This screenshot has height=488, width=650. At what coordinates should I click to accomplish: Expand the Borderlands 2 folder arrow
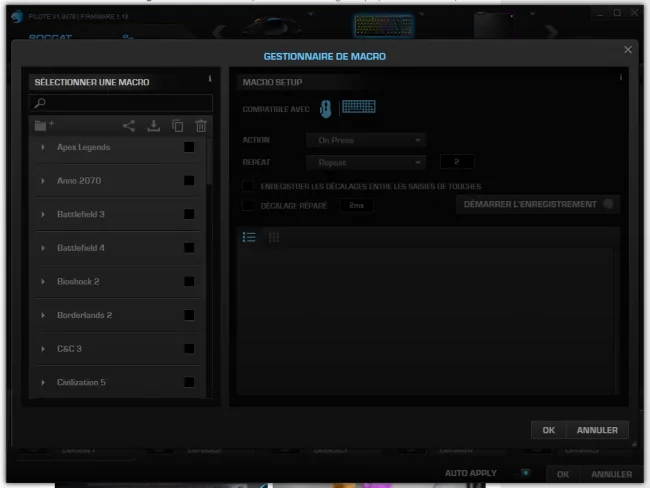43,315
